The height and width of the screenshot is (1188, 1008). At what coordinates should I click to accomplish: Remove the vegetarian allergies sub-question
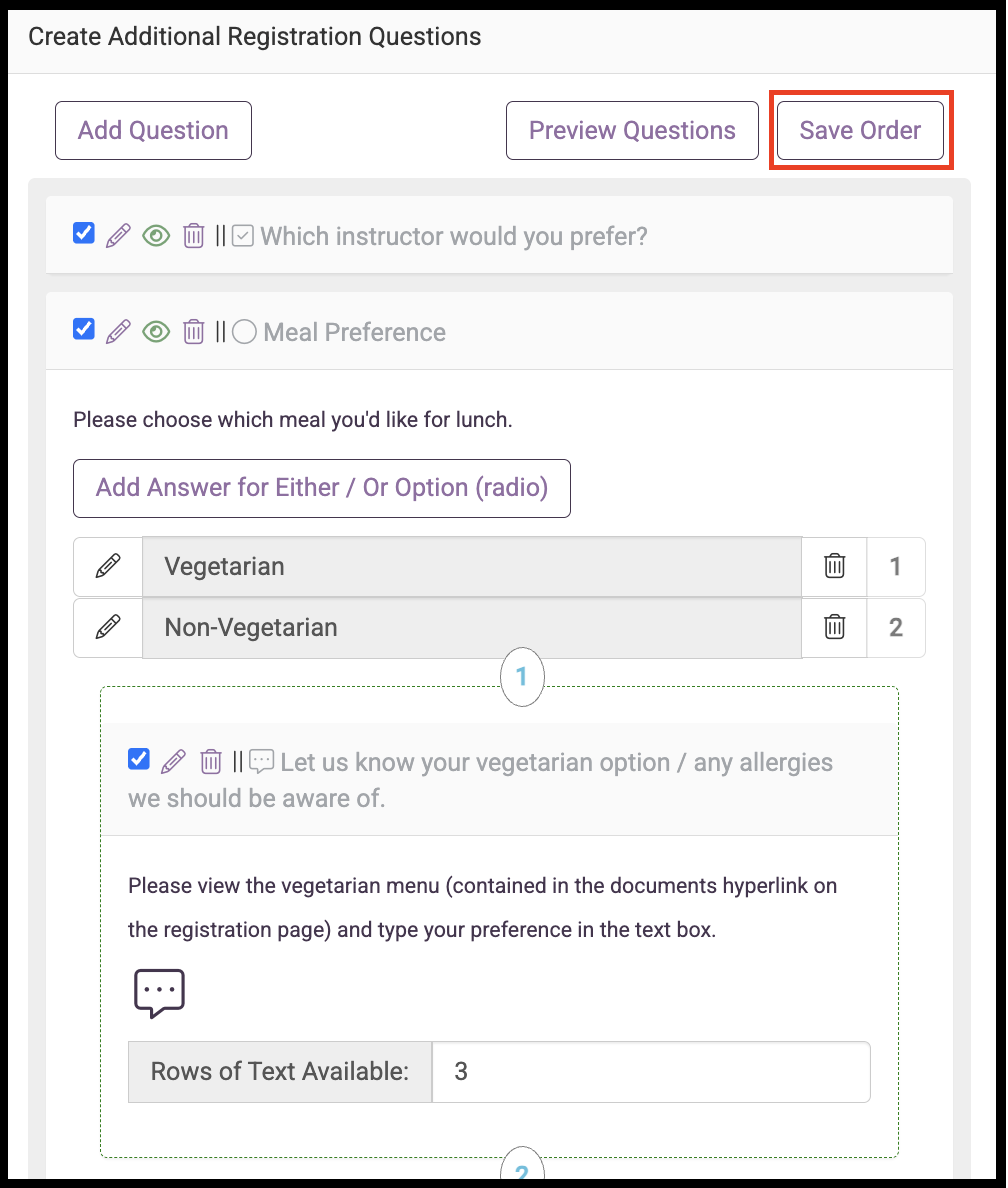point(211,761)
